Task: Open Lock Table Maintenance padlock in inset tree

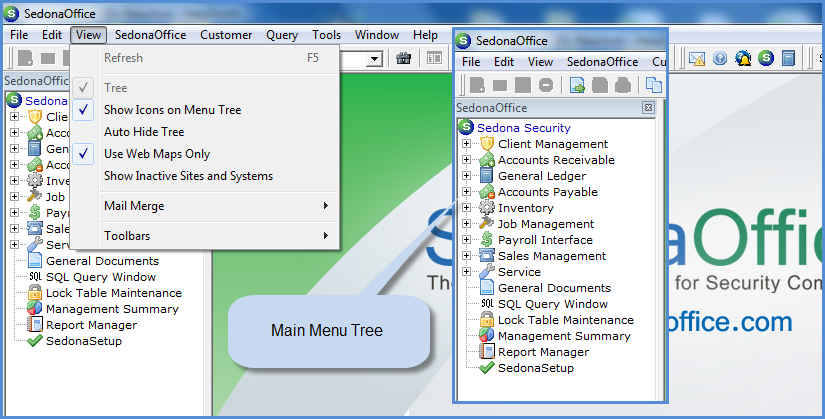Action: click(487, 320)
